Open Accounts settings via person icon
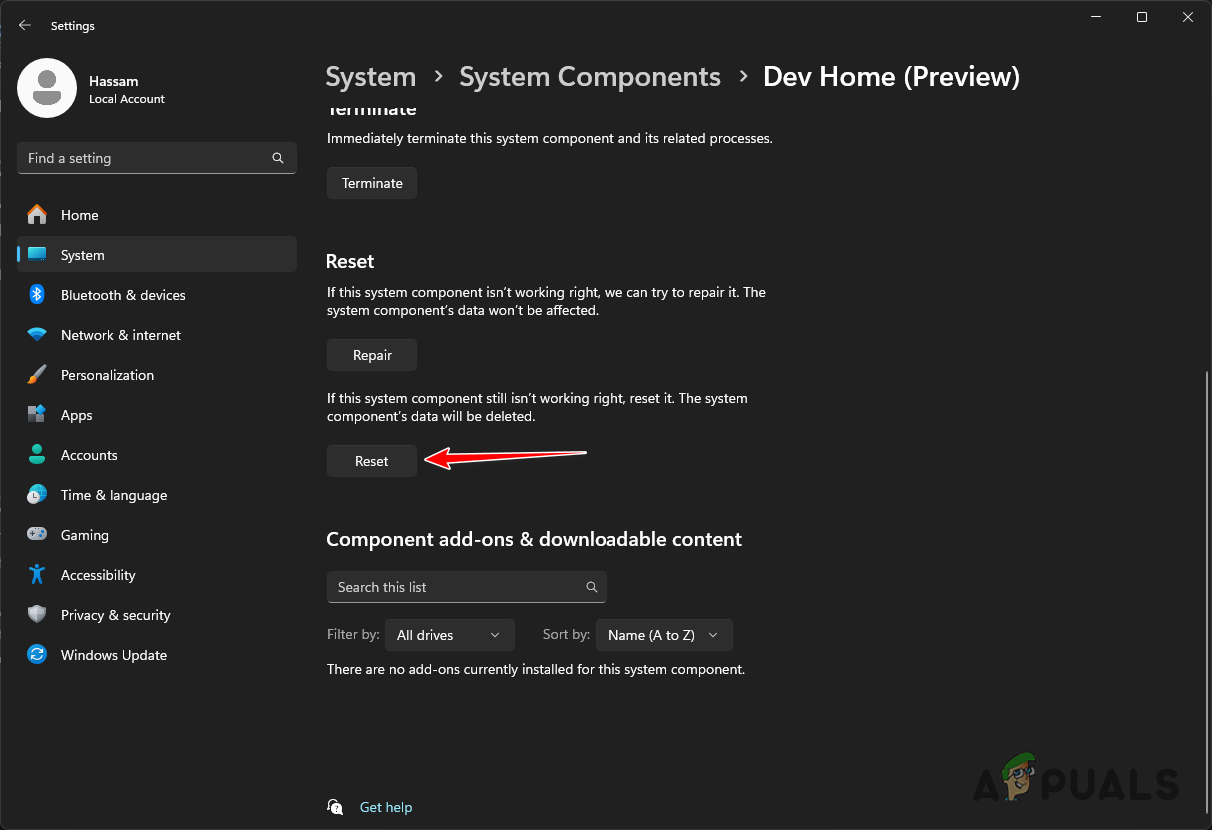 pos(37,455)
